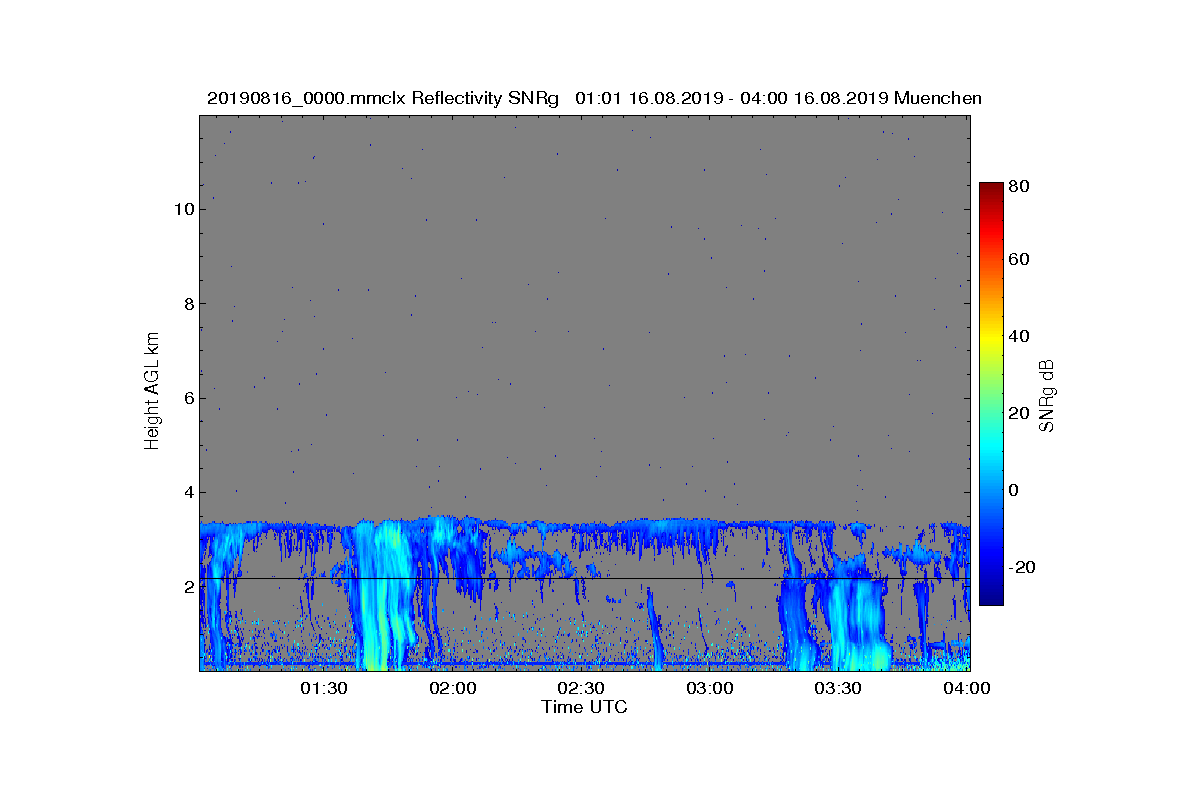1200x800 pixels.
Task: Click the 03:30 time tick label
Action: click(x=840, y=689)
